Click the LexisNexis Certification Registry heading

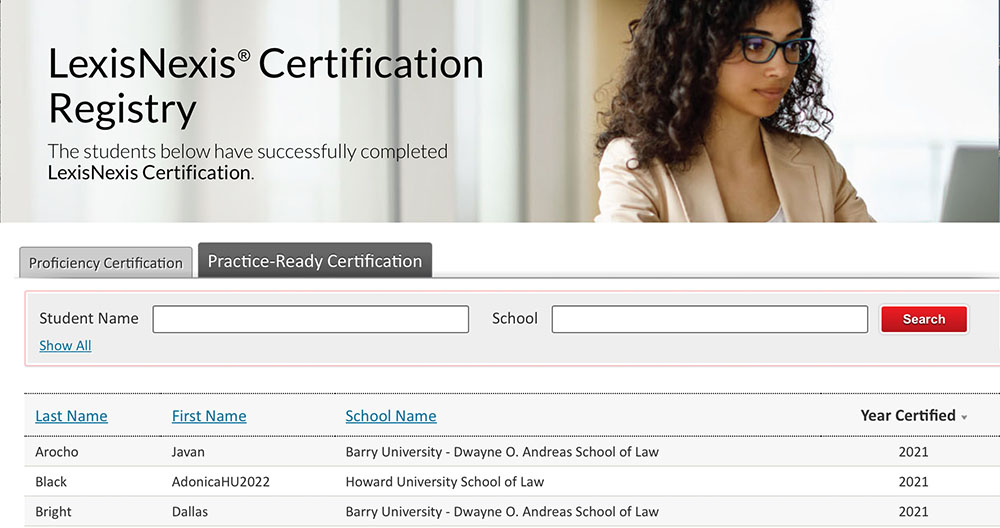click(265, 86)
